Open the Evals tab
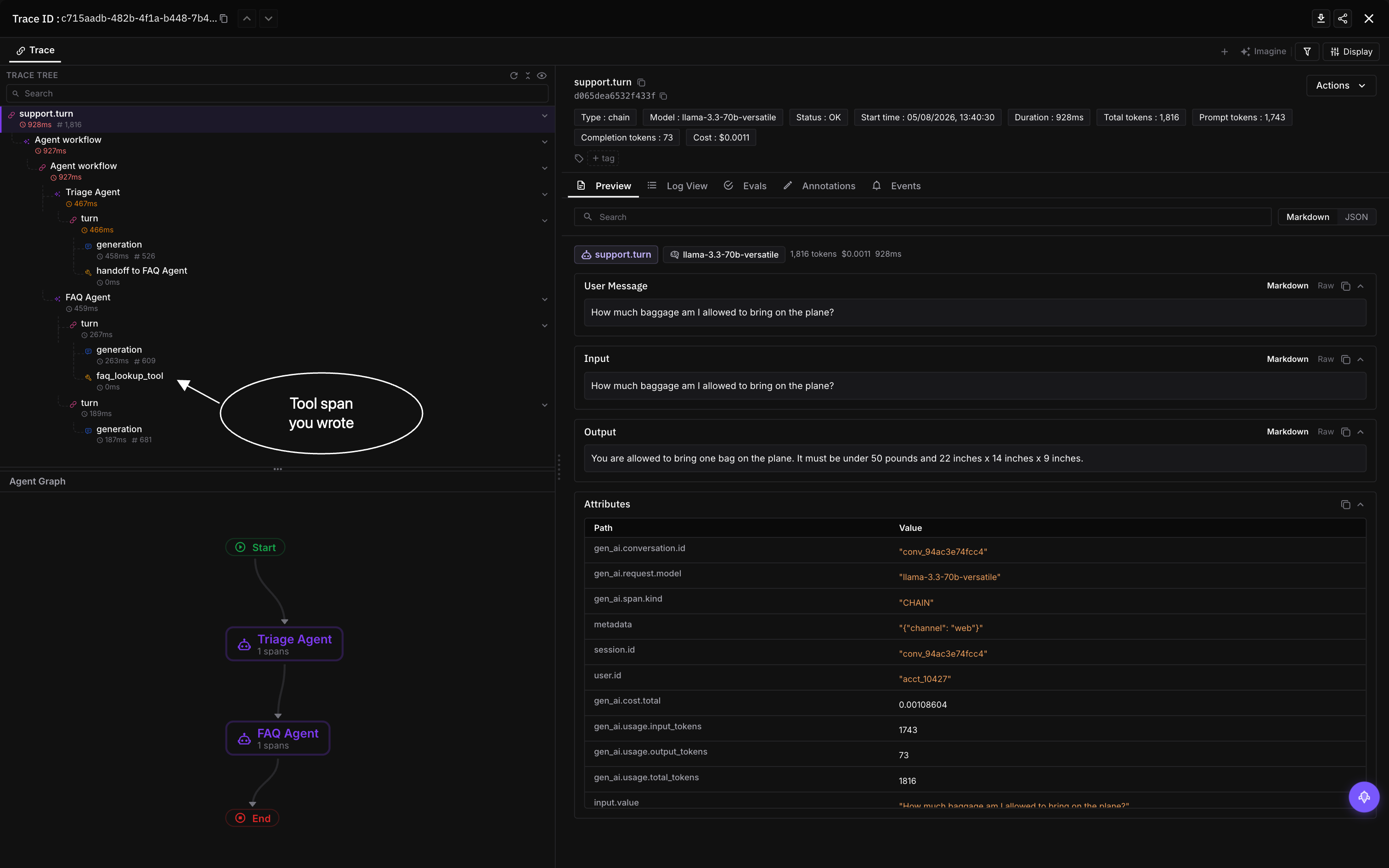 [x=745, y=186]
